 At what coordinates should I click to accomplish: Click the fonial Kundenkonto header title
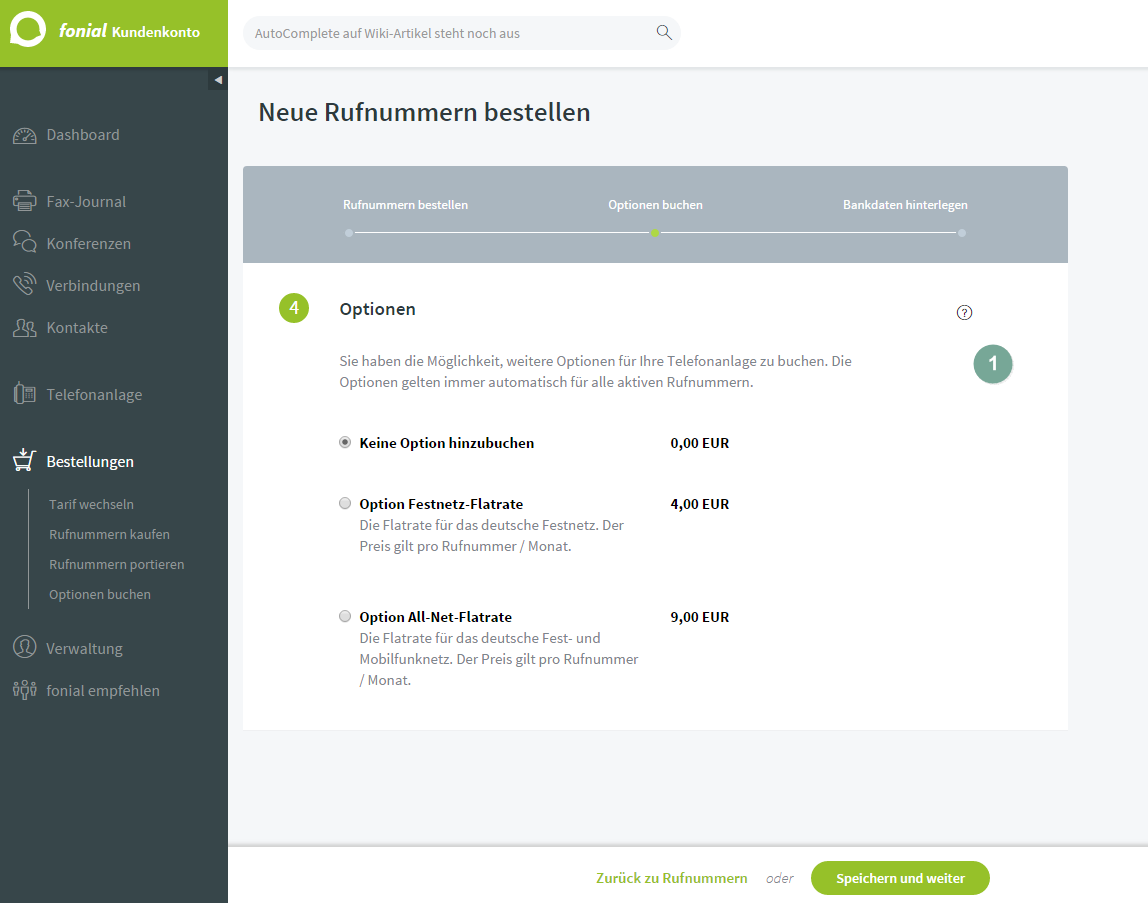pyautogui.click(x=129, y=31)
